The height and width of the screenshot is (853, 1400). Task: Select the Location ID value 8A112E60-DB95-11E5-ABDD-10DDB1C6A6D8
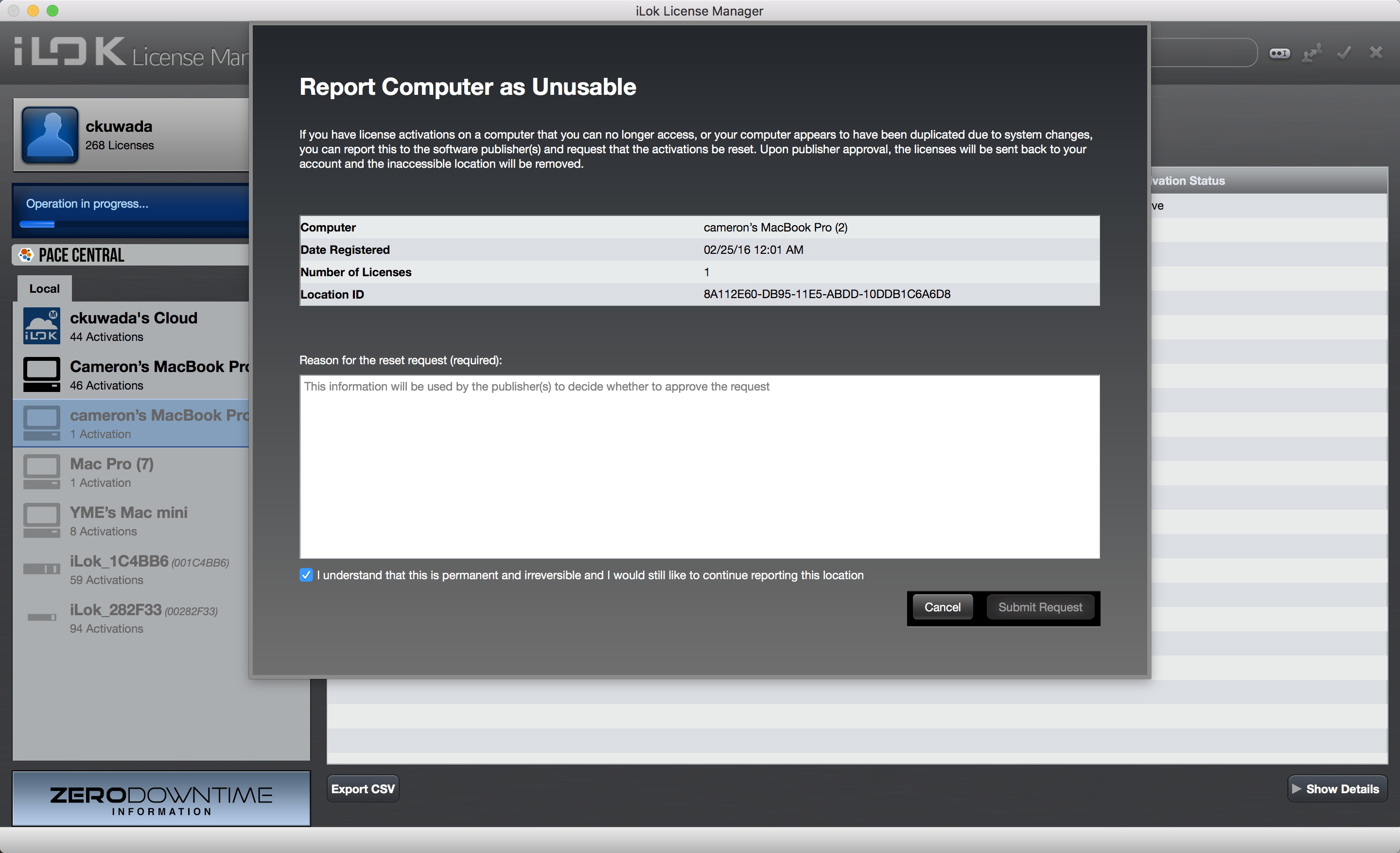click(827, 294)
